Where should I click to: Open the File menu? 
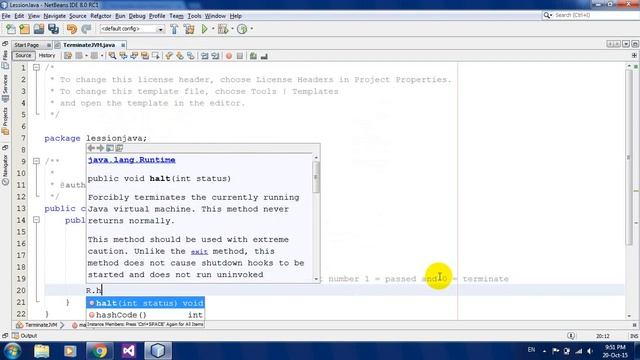[6, 16]
